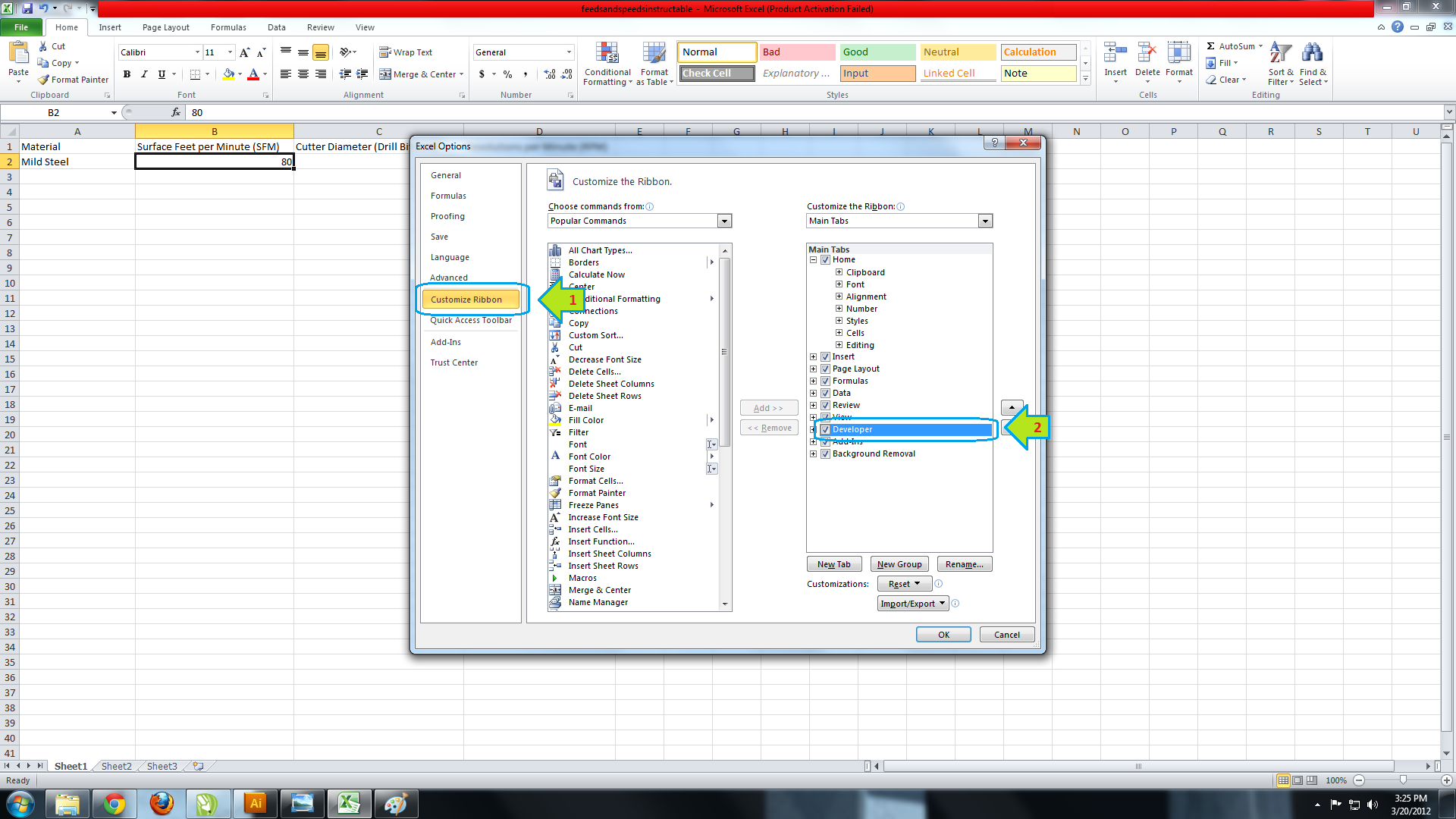The width and height of the screenshot is (1456, 819).
Task: Click the Paste icon in Clipboard group
Action: [18, 54]
